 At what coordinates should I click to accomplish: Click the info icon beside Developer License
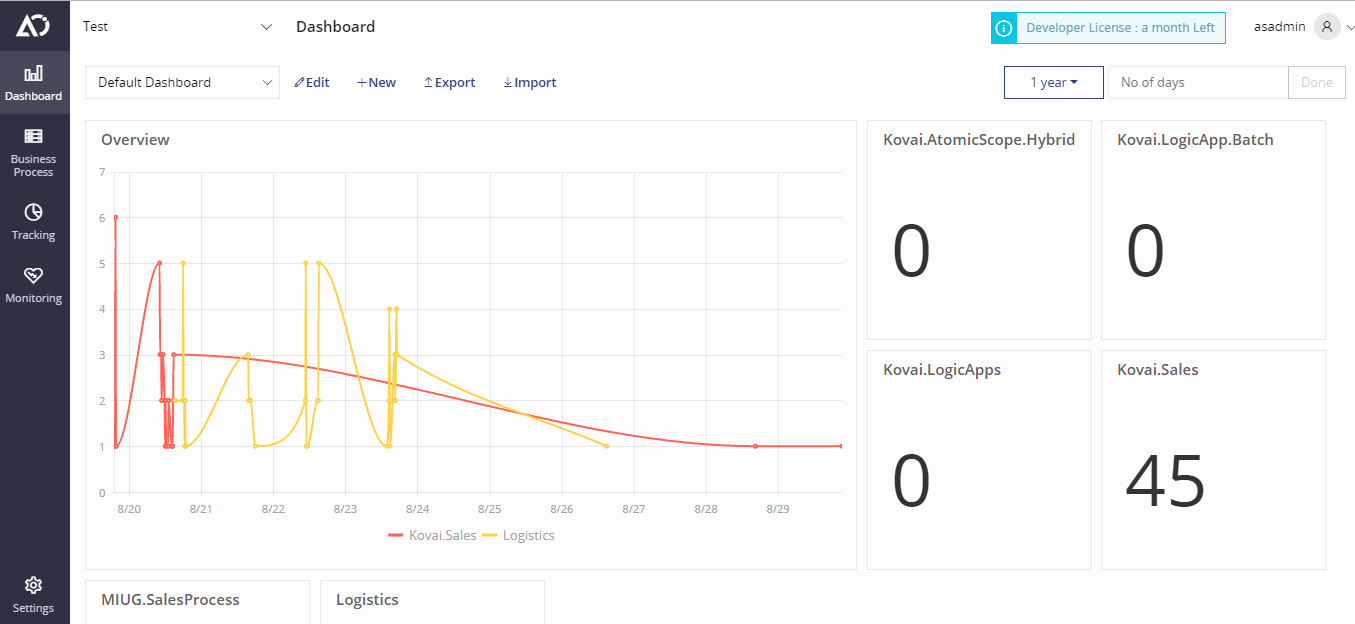coord(1003,28)
